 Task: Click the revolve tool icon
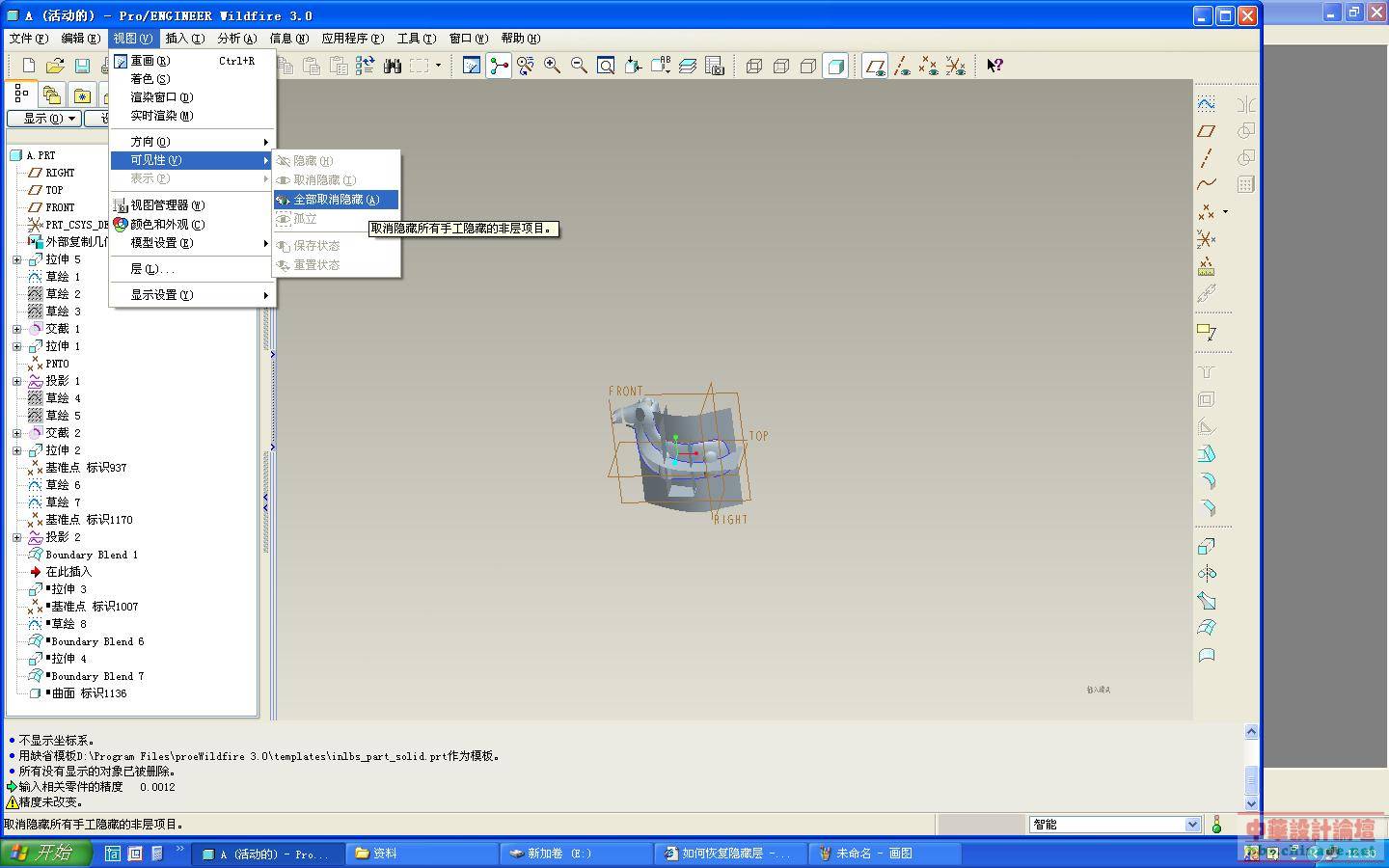1207,574
